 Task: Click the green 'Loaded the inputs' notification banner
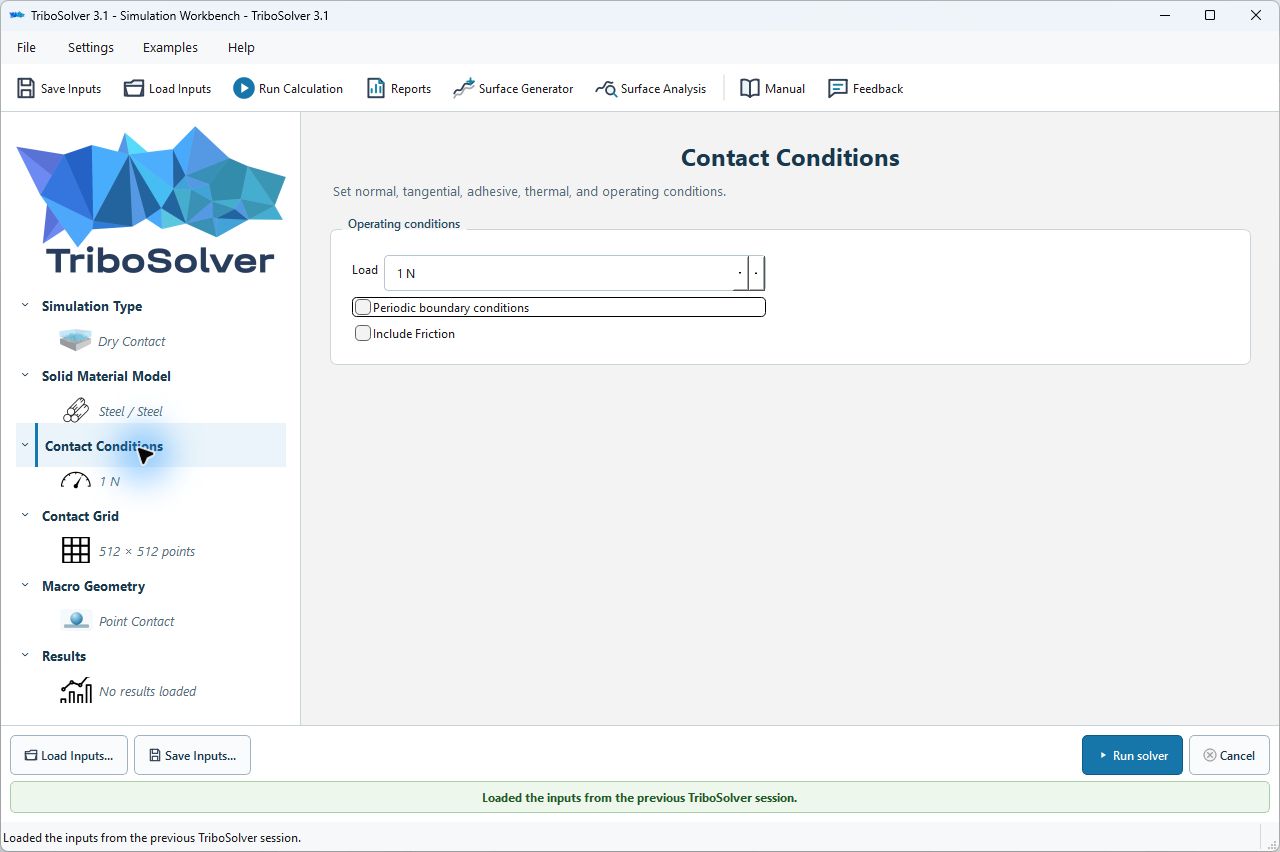pyautogui.click(x=640, y=797)
